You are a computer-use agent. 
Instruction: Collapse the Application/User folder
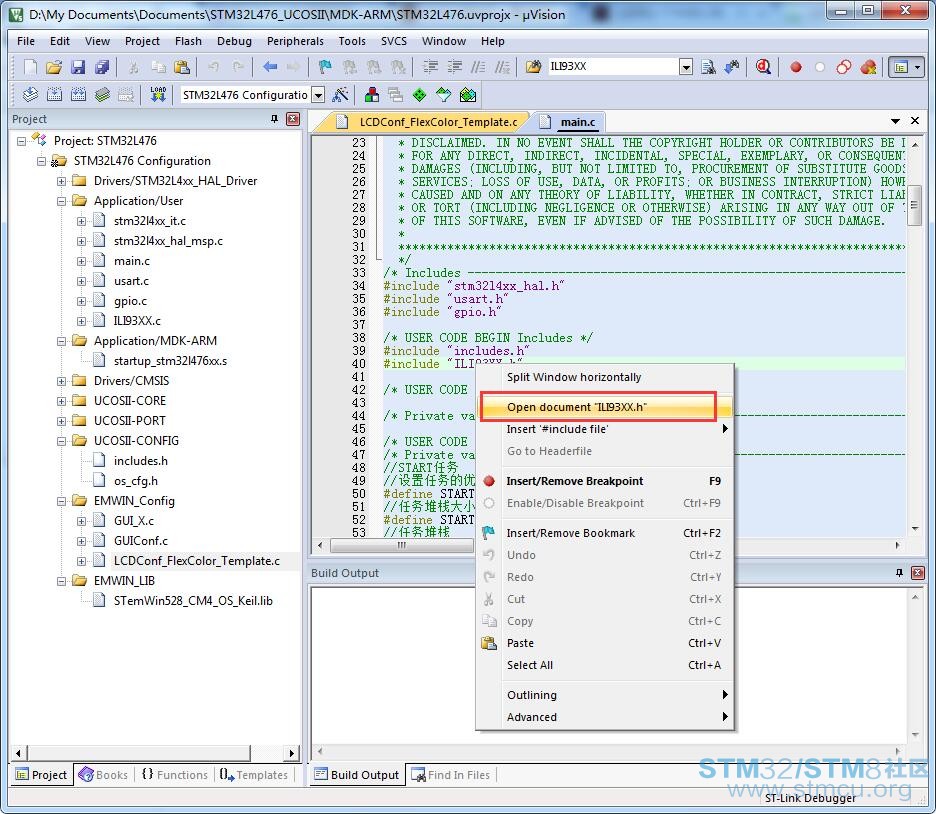[61, 201]
